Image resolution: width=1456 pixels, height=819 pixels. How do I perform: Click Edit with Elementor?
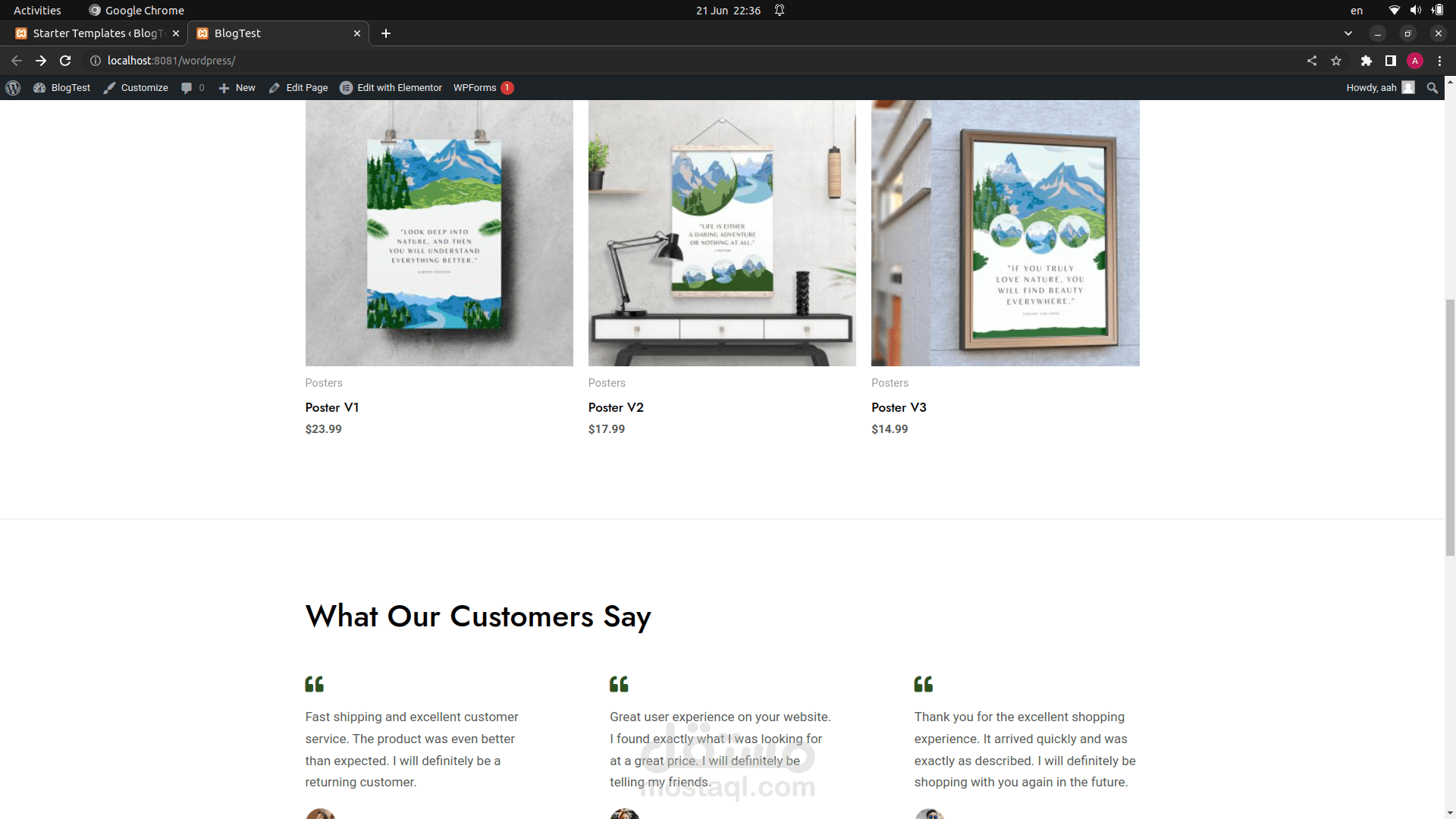[391, 88]
